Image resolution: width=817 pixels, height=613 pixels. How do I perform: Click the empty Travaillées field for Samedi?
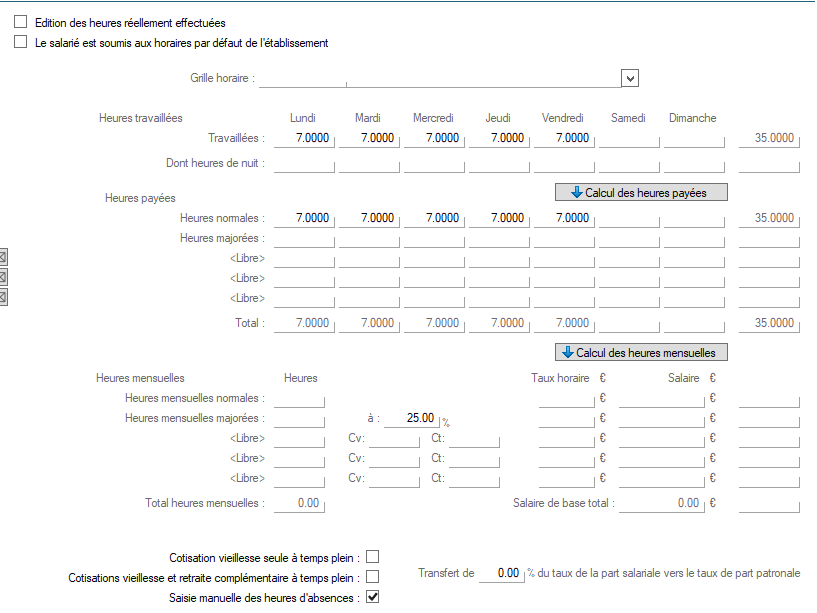[629, 138]
